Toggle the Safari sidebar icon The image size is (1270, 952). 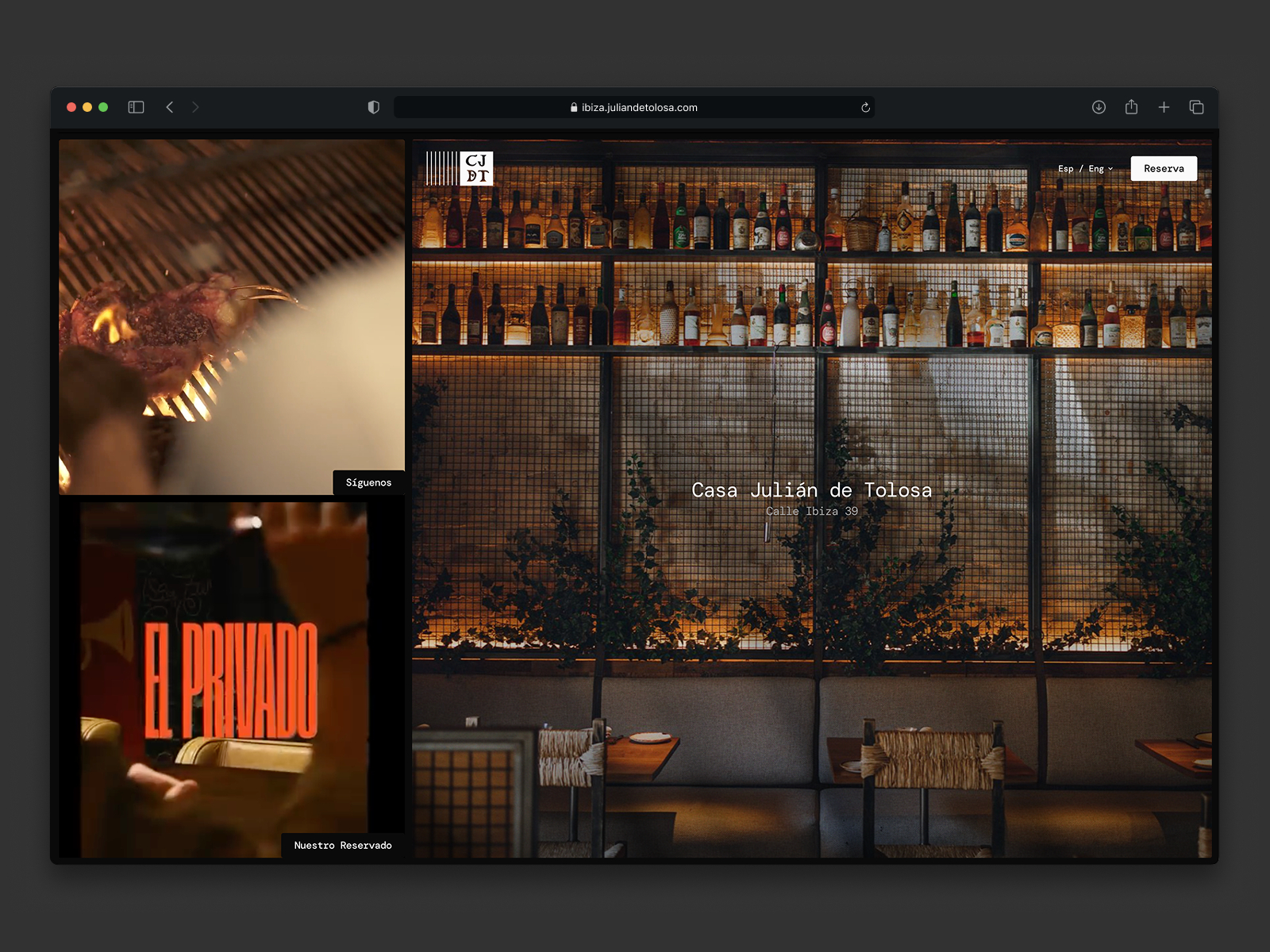136,107
